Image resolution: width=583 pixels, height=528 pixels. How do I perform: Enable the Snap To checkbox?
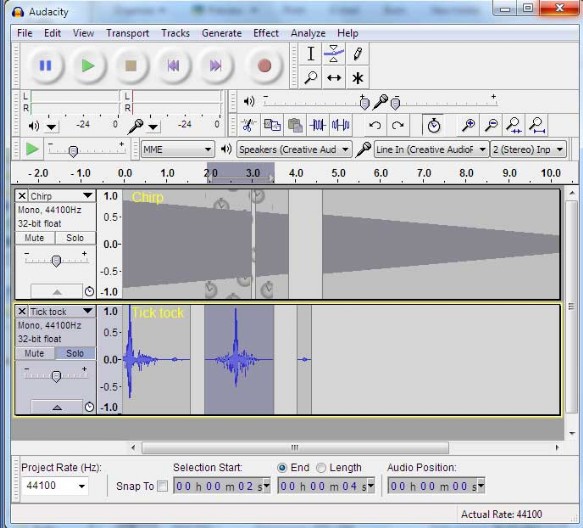[x=162, y=486]
